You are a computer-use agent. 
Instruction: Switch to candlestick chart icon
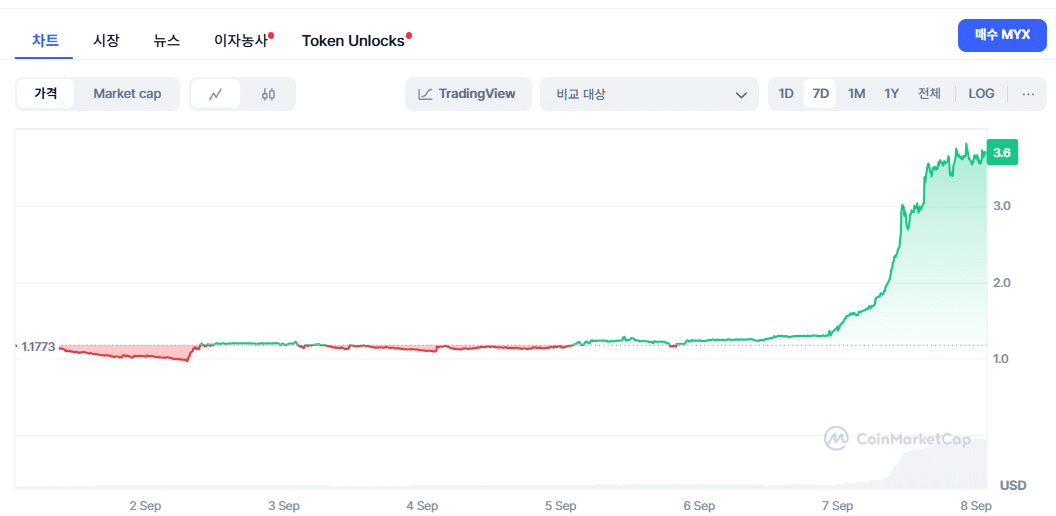pos(268,94)
